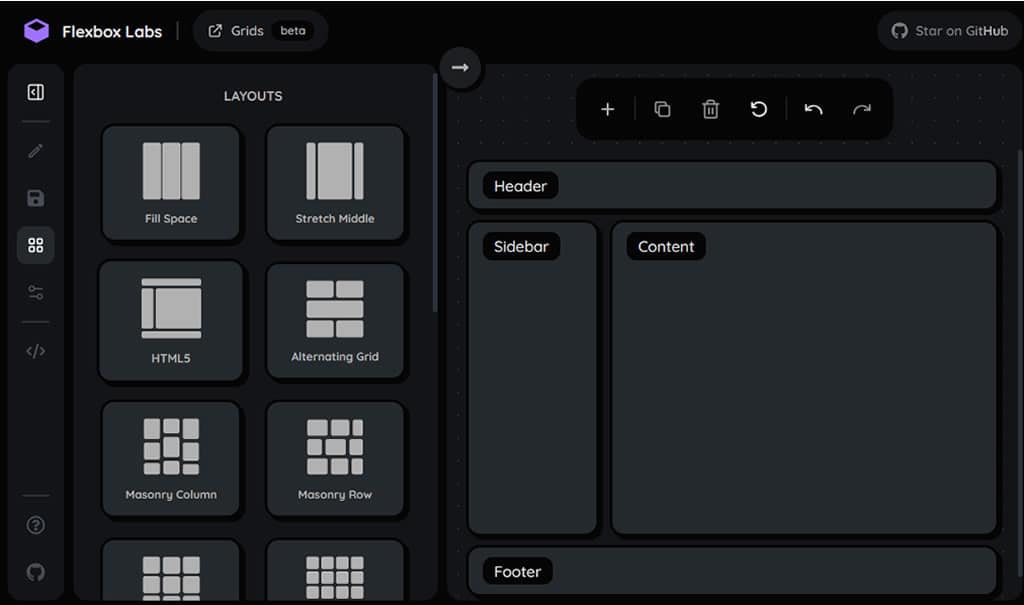The width and height of the screenshot is (1024, 605).
Task: Click the help question mark icon
Action: click(36, 525)
